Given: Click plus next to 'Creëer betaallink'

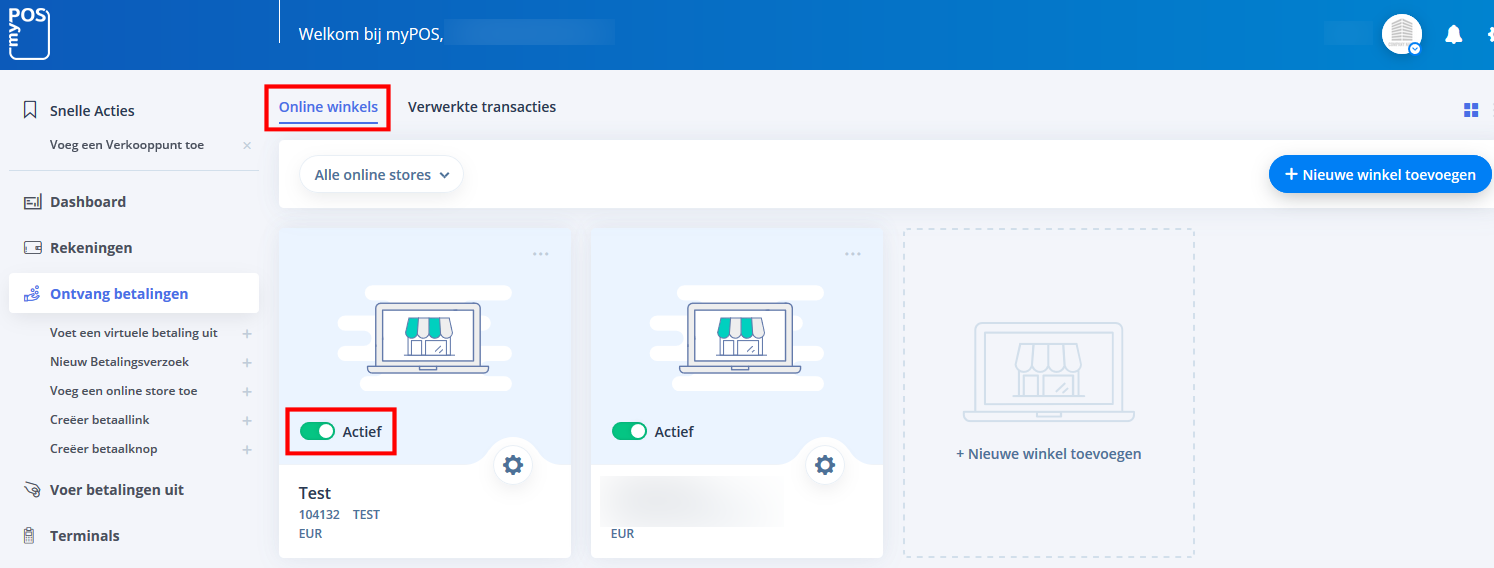Looking at the screenshot, I should [x=247, y=421].
